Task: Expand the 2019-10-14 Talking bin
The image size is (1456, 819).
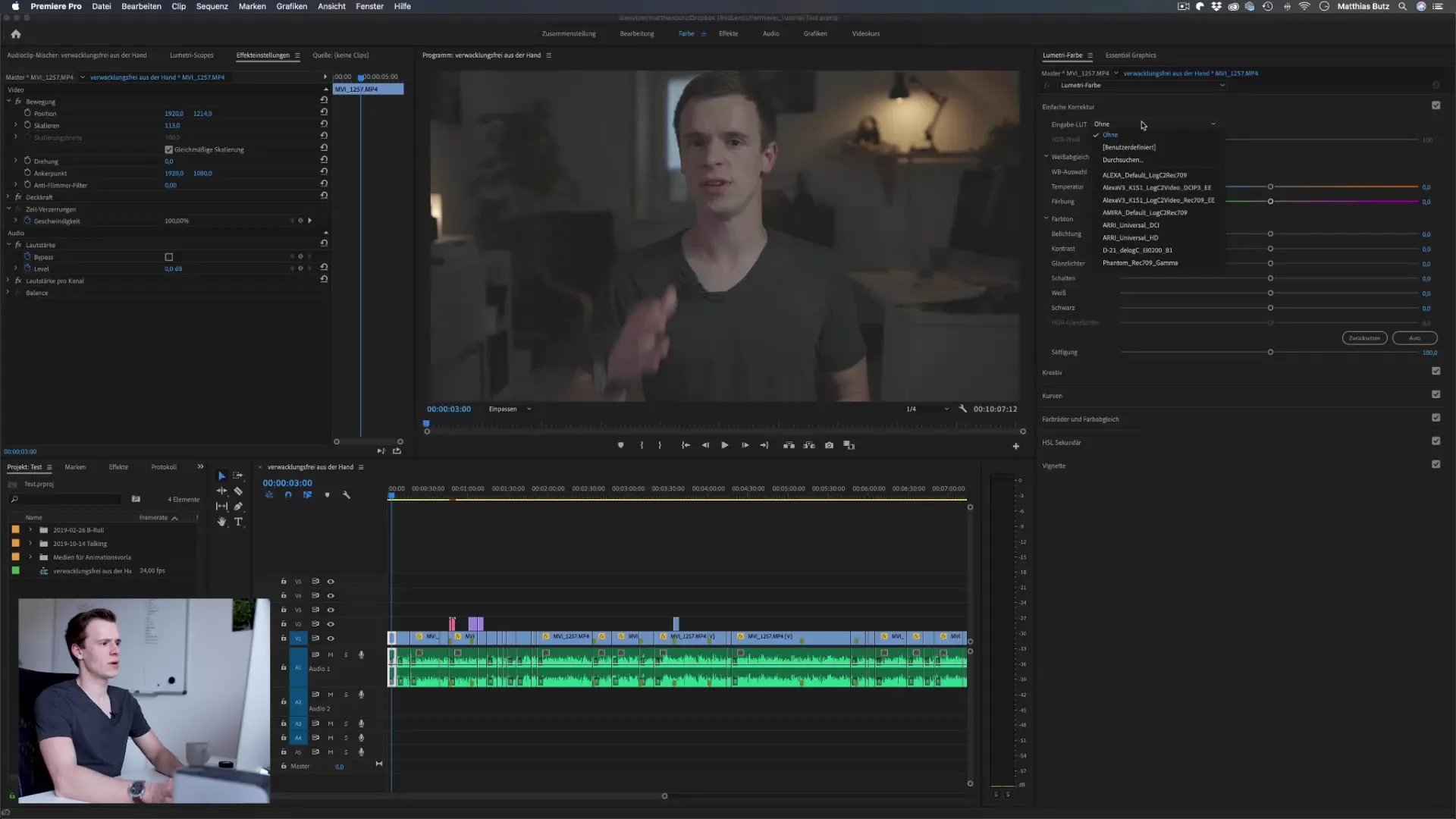Action: pos(30,544)
